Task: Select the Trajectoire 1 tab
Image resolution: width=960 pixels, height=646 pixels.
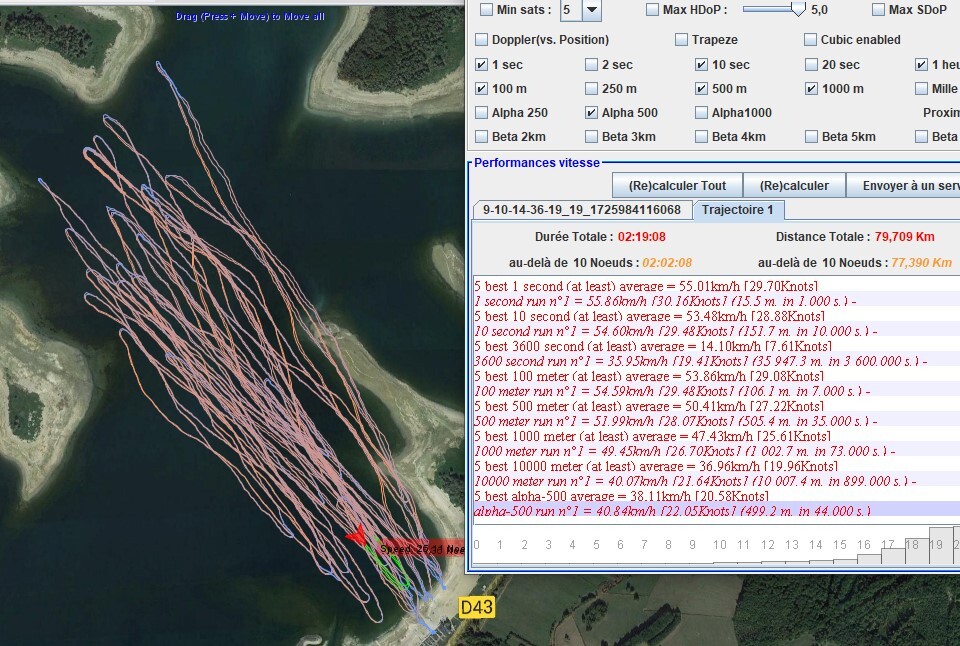Action: click(738, 210)
